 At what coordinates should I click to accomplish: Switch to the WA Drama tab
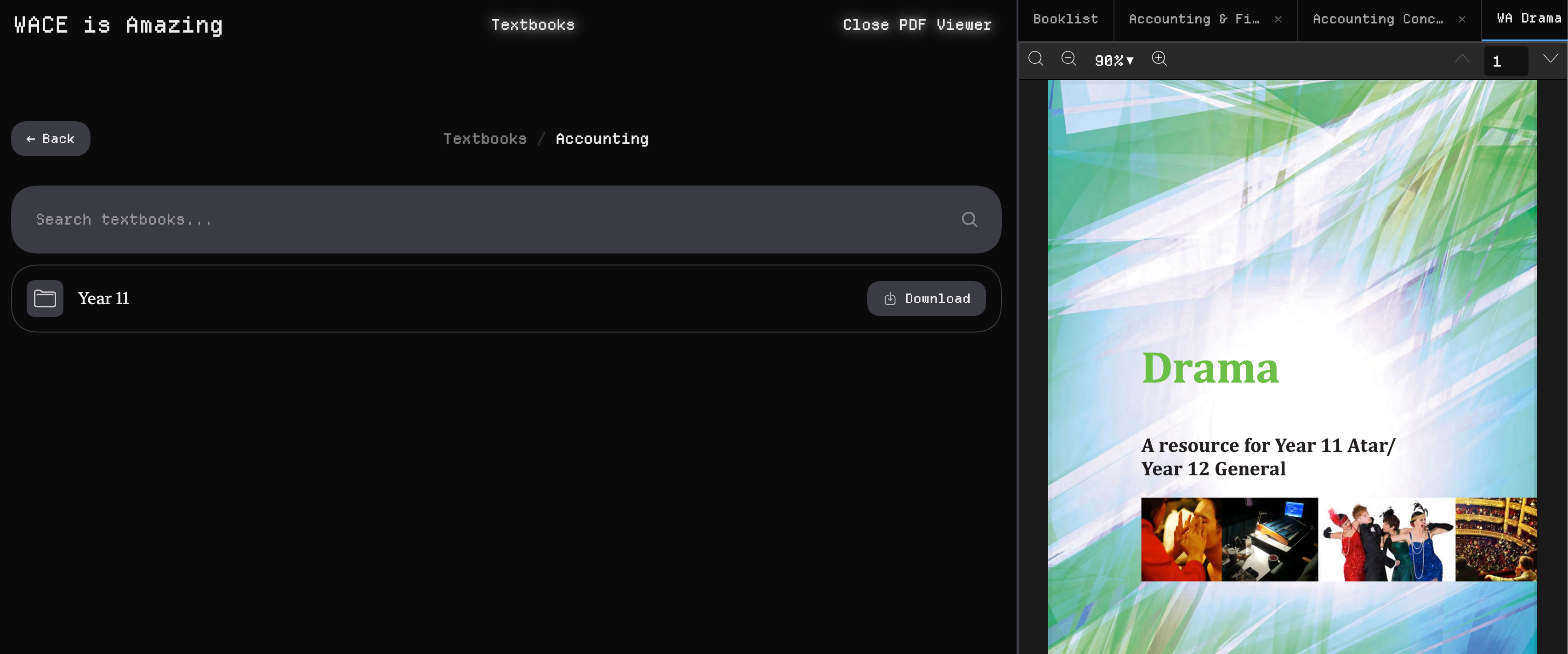click(x=1528, y=19)
